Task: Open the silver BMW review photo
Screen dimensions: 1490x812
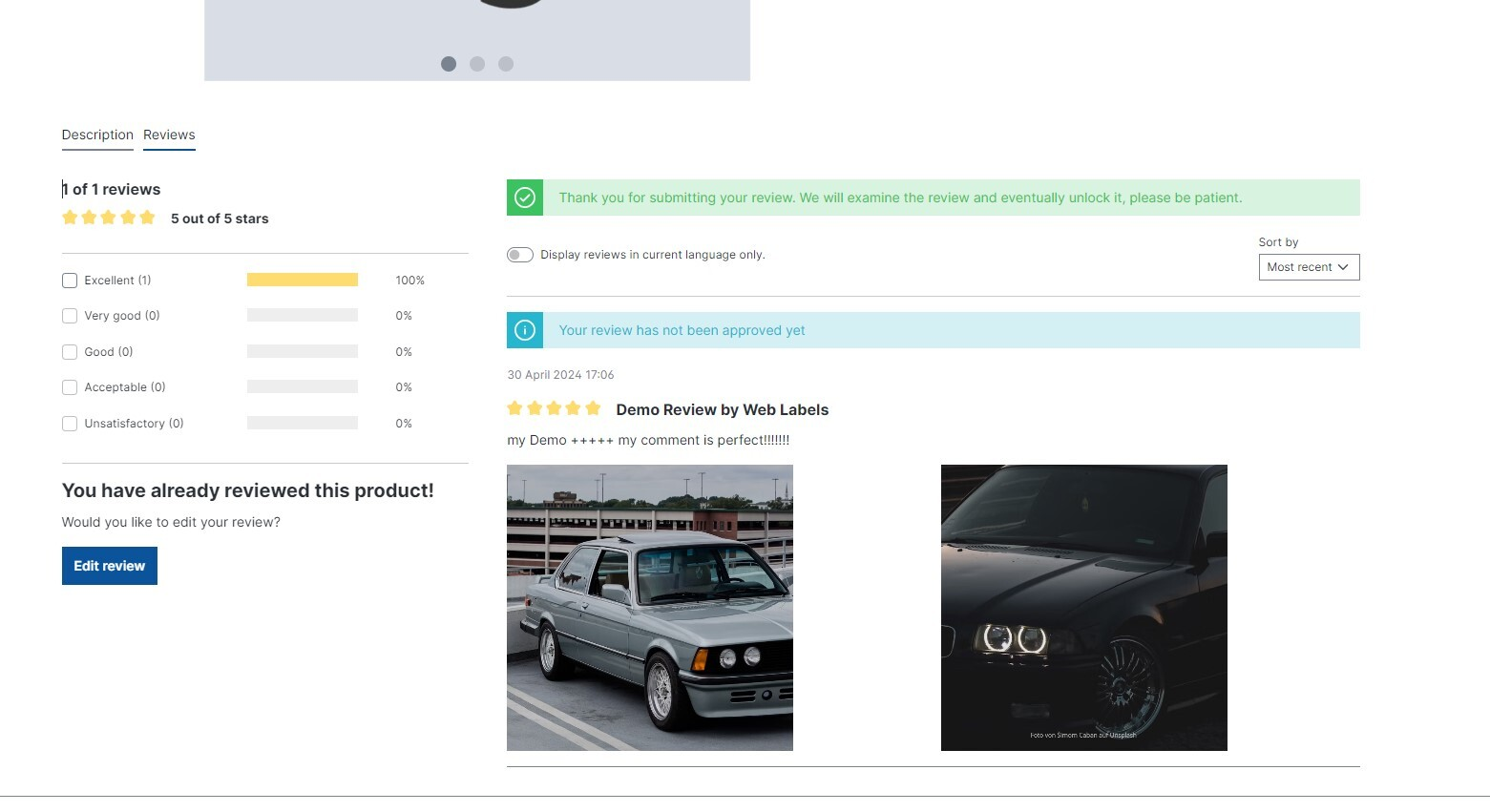Action: coord(649,608)
